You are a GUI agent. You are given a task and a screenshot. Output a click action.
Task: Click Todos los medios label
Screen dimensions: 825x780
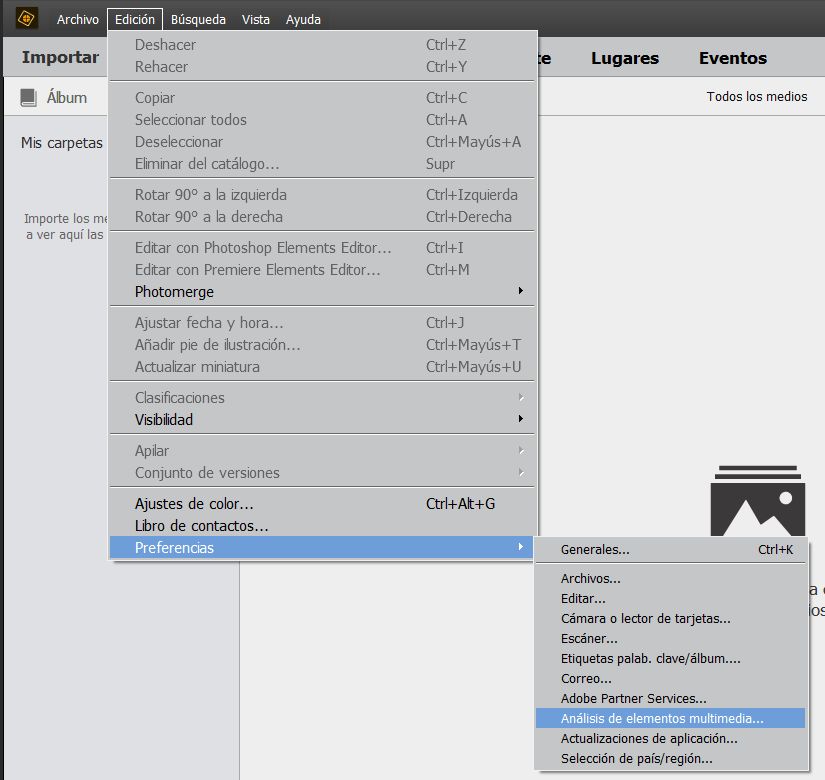[757, 96]
